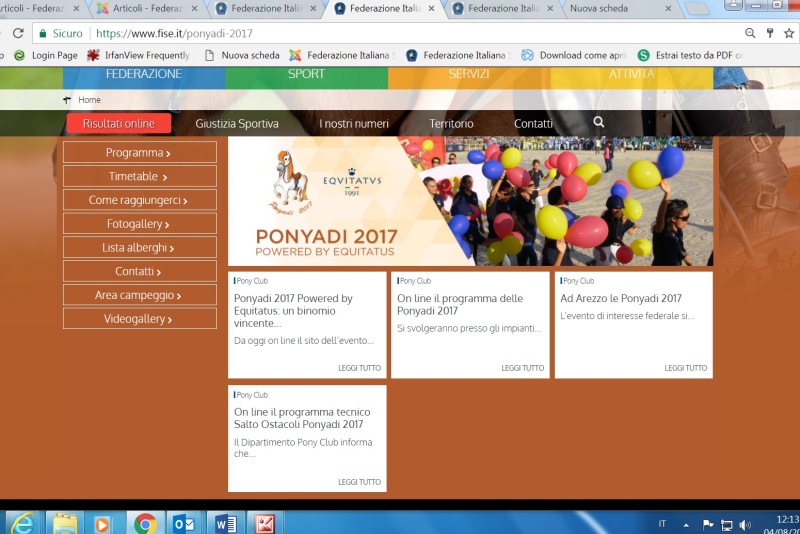
Task: Open article Ponyadi 2017 Powered by Equitatus
Action: (293, 311)
